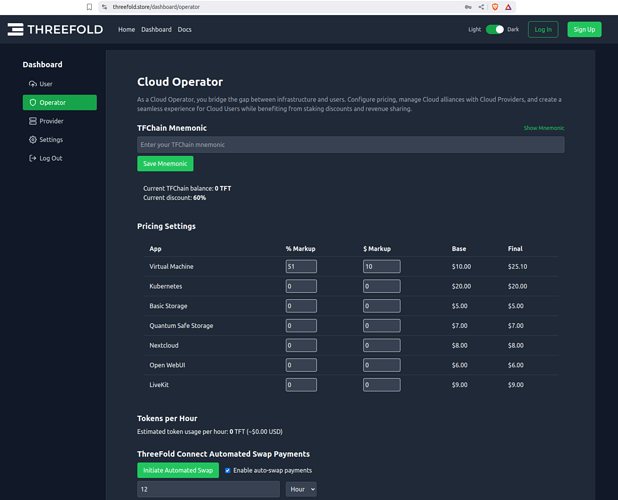
Task: Focus the TFChain mnemonic input field
Action: (x=350, y=145)
